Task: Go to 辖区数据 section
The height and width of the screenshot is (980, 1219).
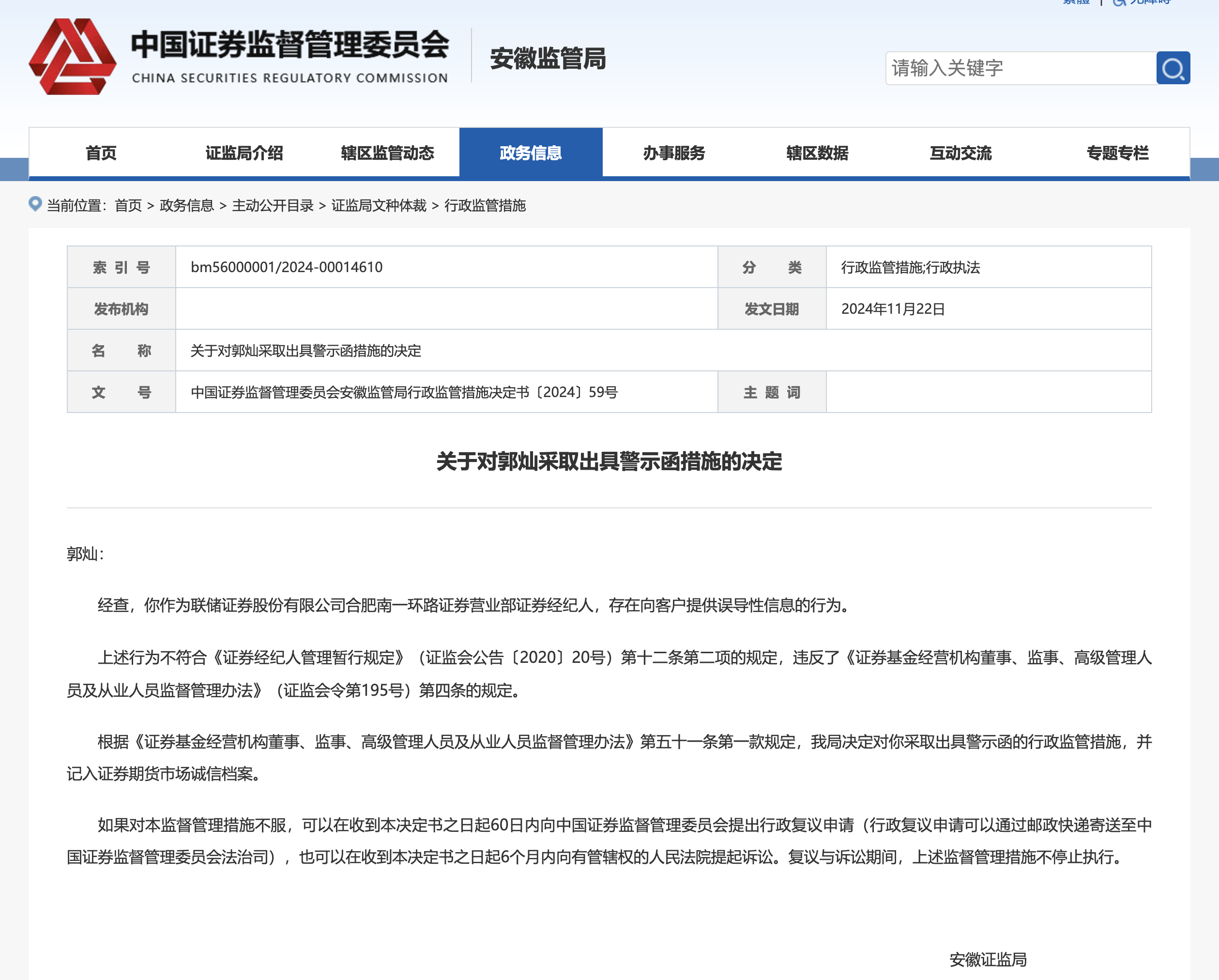Action: click(817, 153)
